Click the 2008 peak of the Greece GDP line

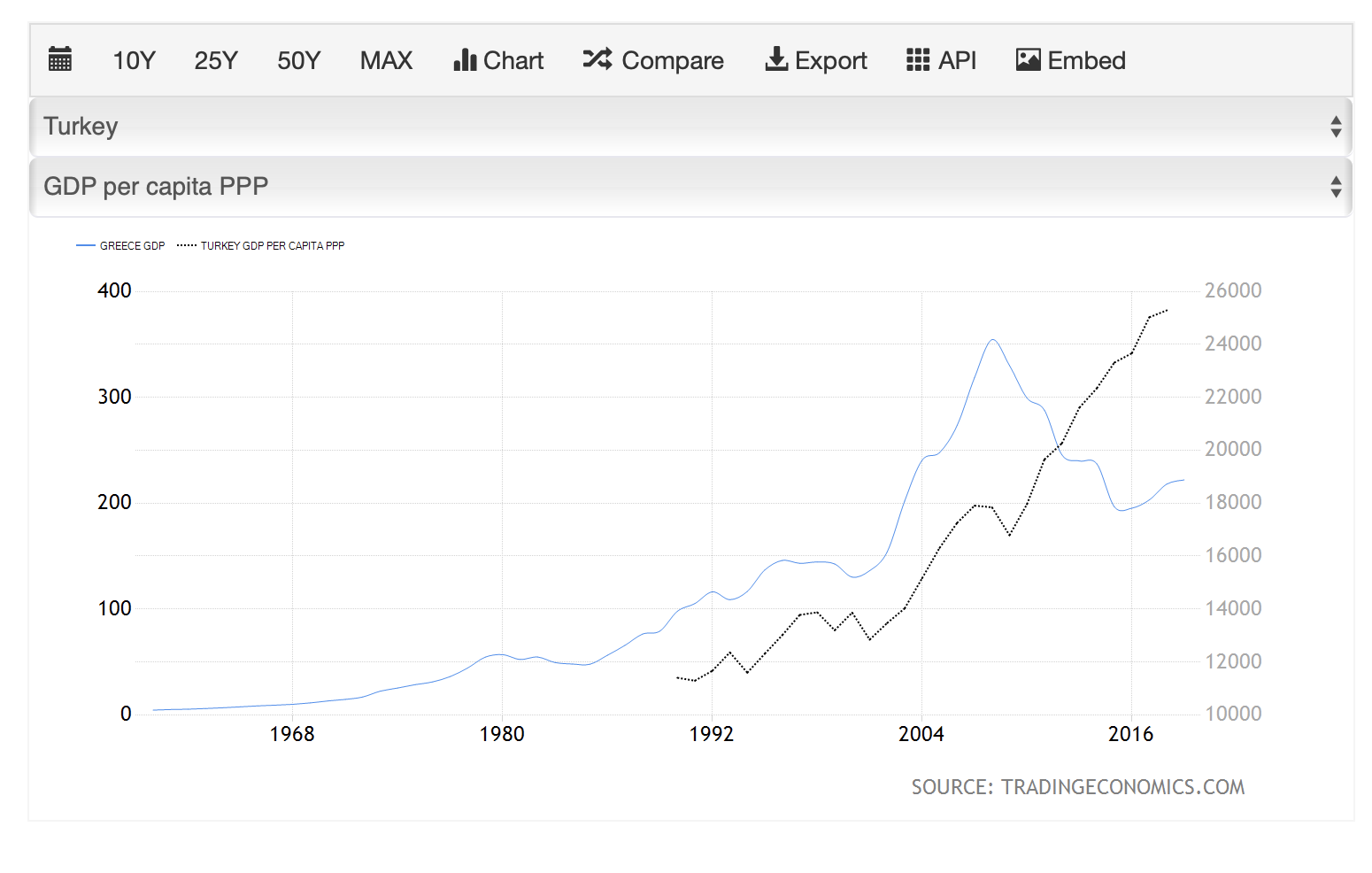(993, 340)
